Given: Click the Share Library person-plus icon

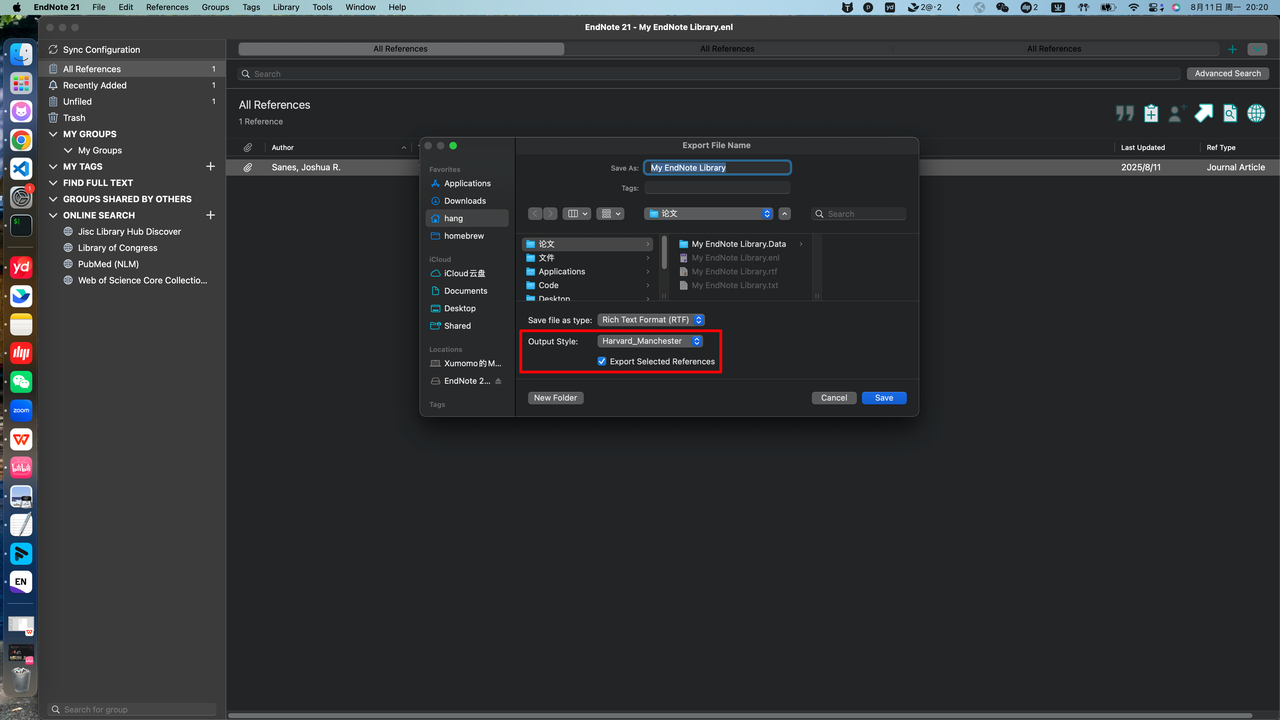Looking at the screenshot, I should coord(1177,113).
